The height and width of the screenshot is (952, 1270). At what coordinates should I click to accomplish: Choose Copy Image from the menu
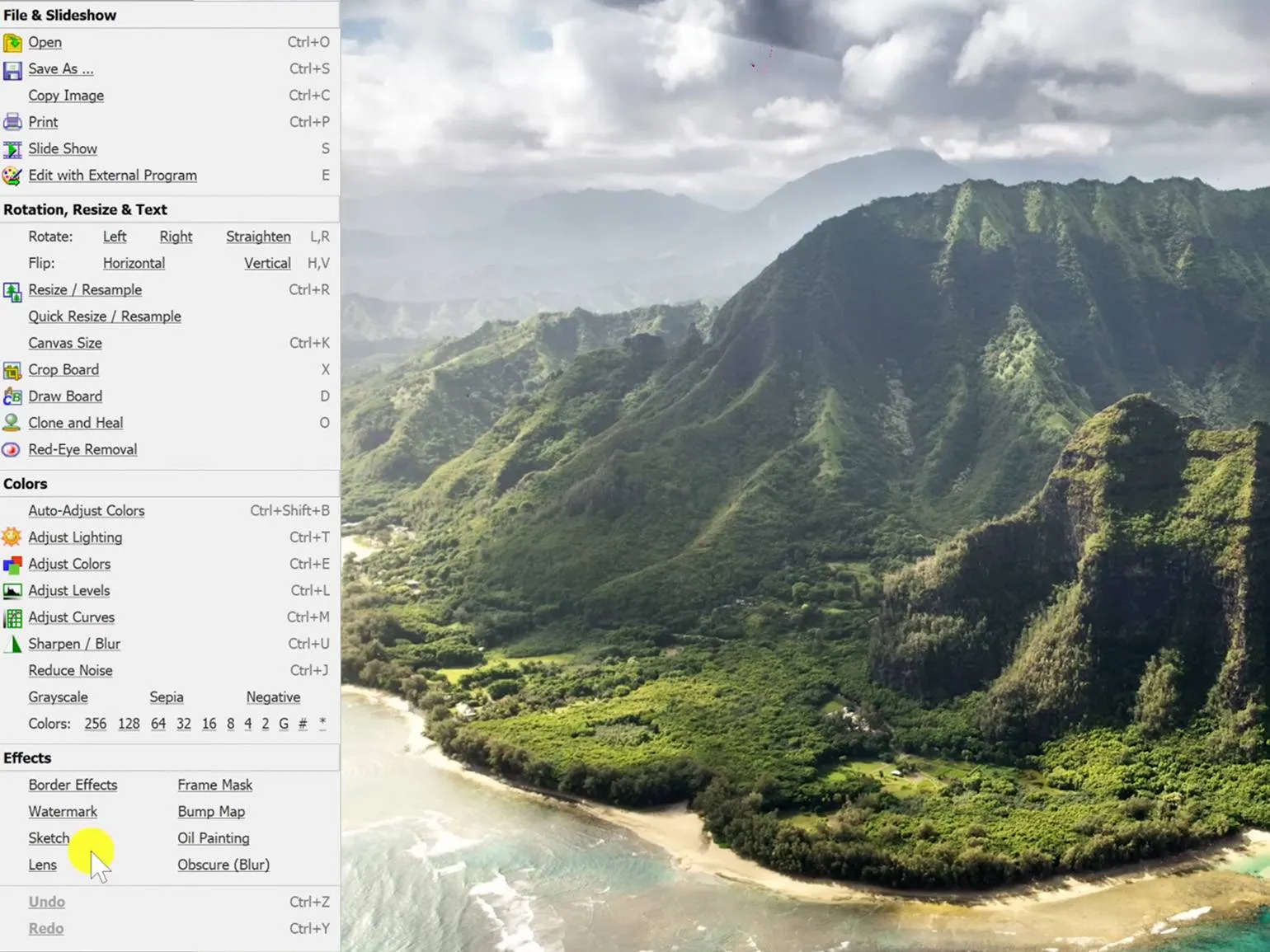click(x=66, y=96)
